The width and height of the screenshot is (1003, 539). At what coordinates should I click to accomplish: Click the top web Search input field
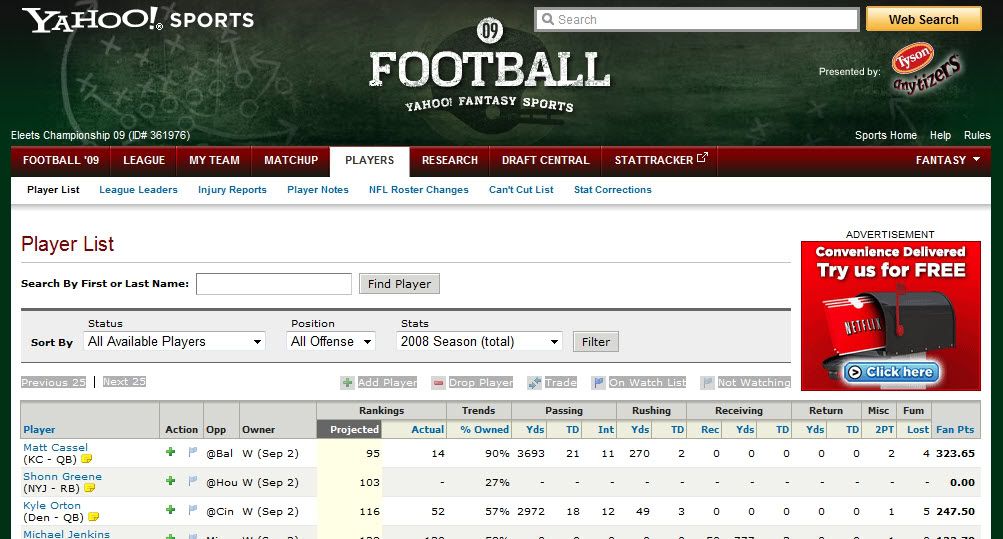tap(697, 19)
